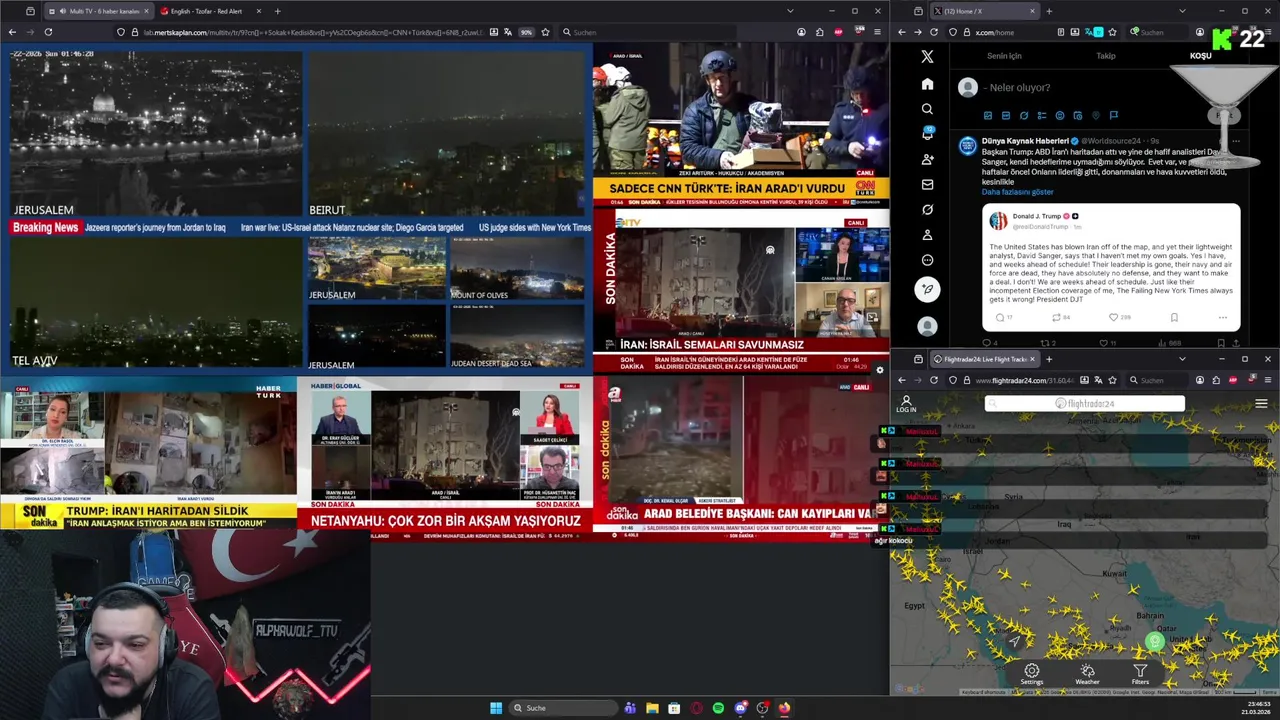
Task: Open Profile icon in X sidebar
Action: coord(927,235)
